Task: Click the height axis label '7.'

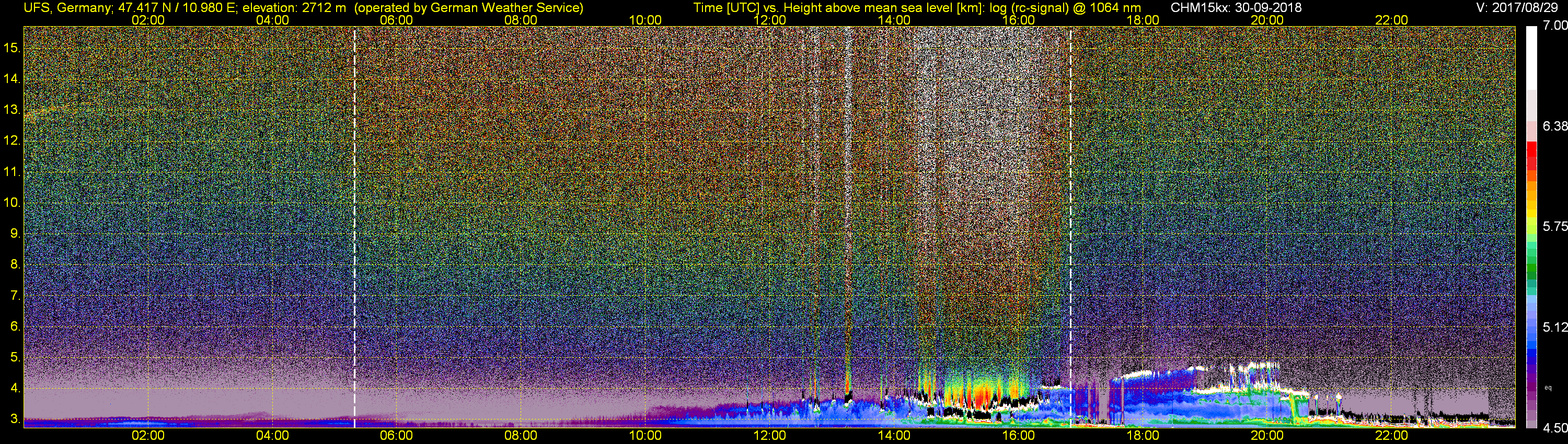Action: point(16,296)
